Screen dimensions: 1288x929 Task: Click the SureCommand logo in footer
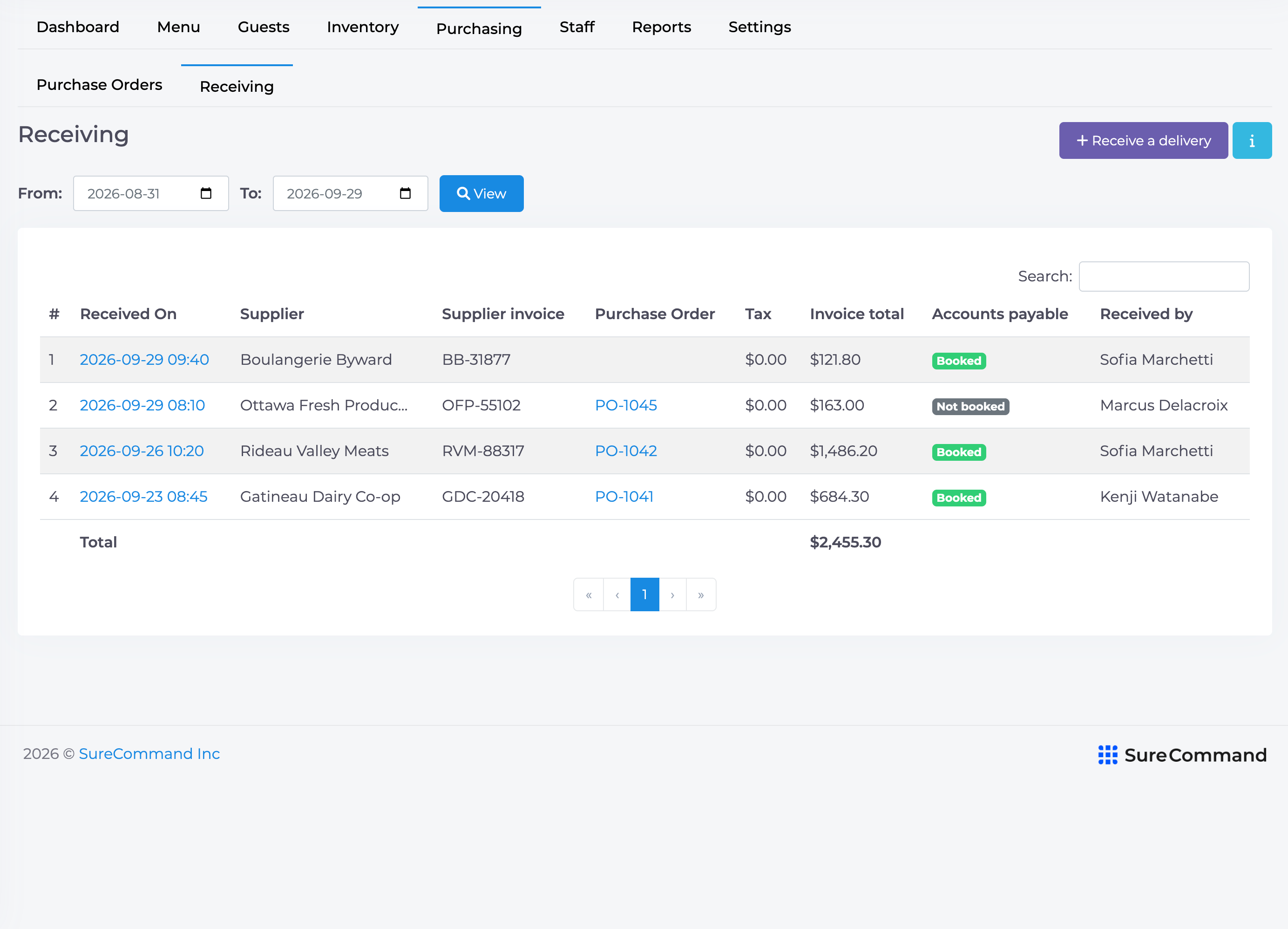click(1182, 755)
